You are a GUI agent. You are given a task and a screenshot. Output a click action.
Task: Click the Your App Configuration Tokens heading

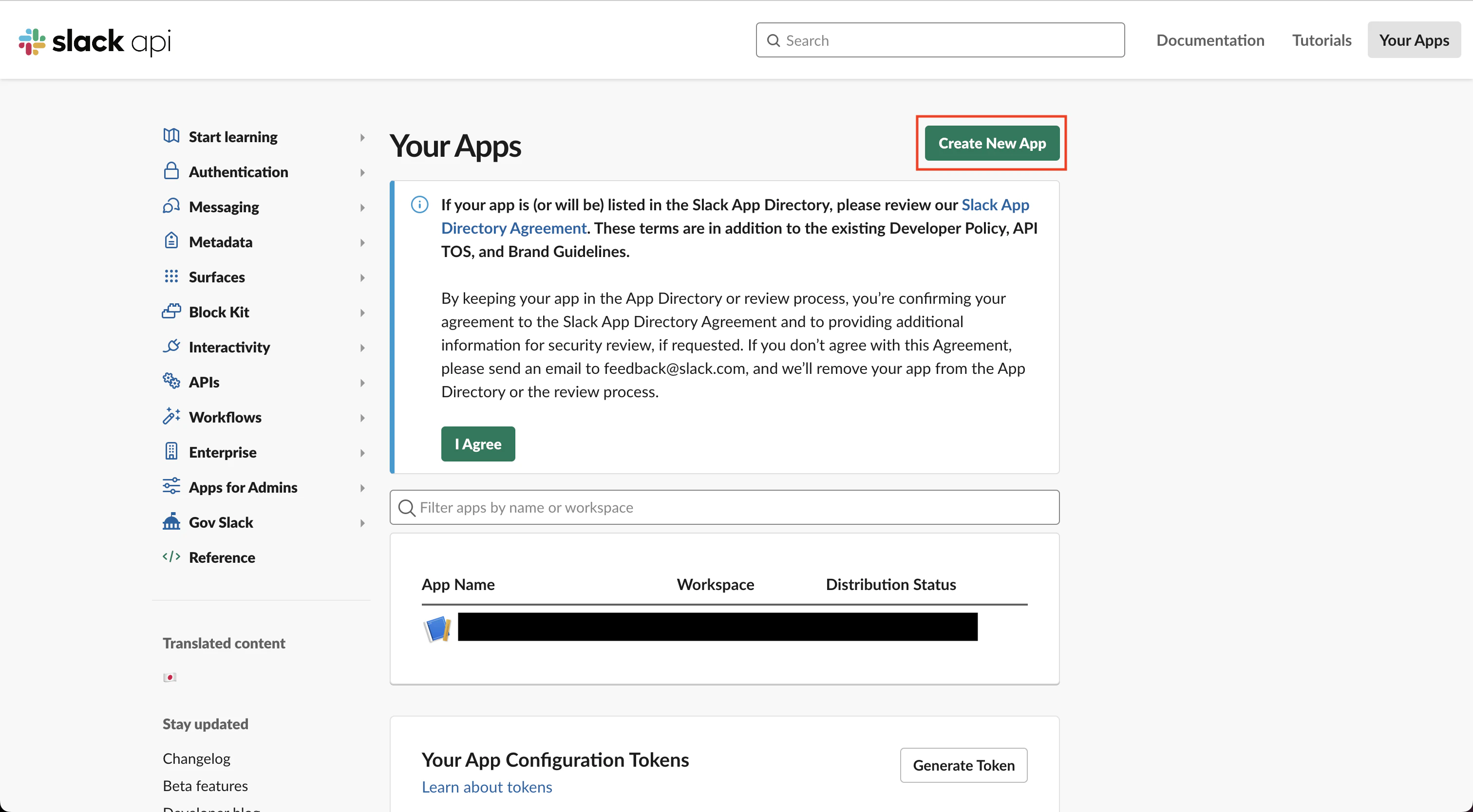click(555, 759)
